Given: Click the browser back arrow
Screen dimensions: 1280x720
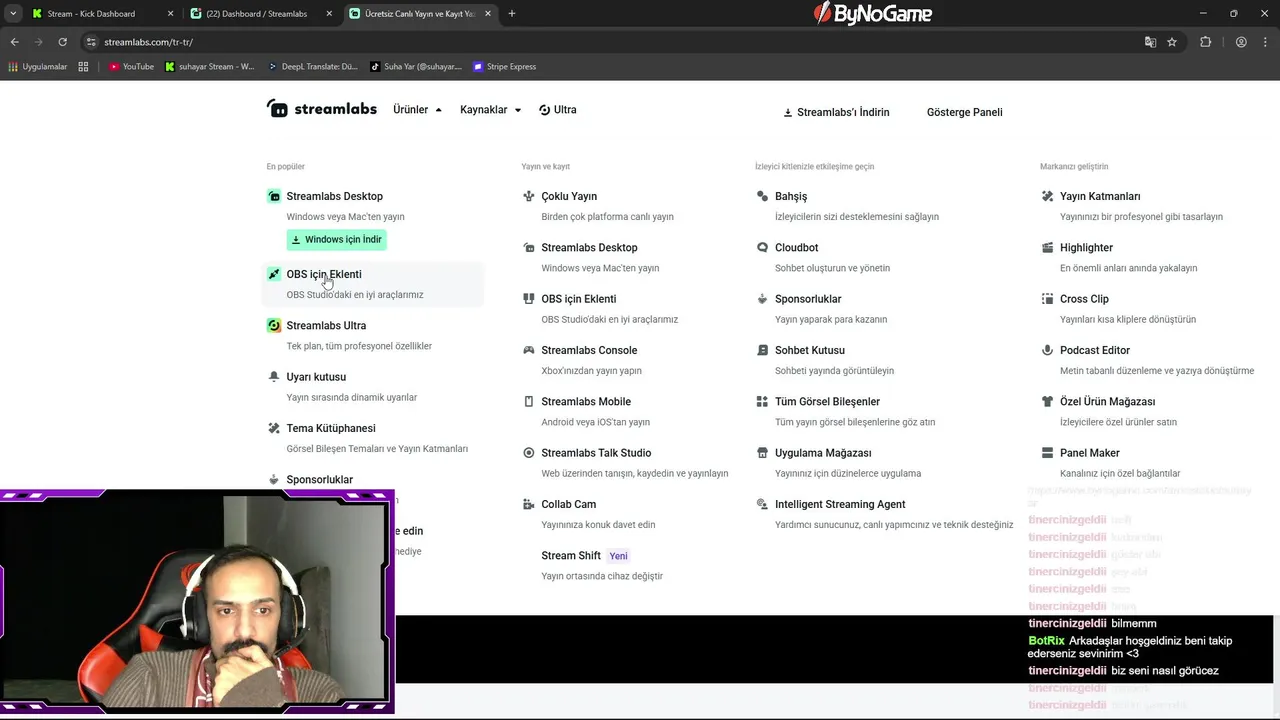Looking at the screenshot, I should pos(14,42).
